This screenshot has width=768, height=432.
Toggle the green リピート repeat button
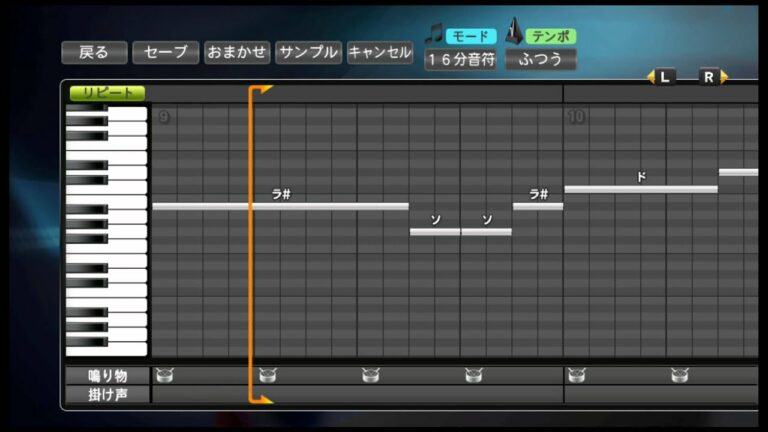tap(107, 92)
